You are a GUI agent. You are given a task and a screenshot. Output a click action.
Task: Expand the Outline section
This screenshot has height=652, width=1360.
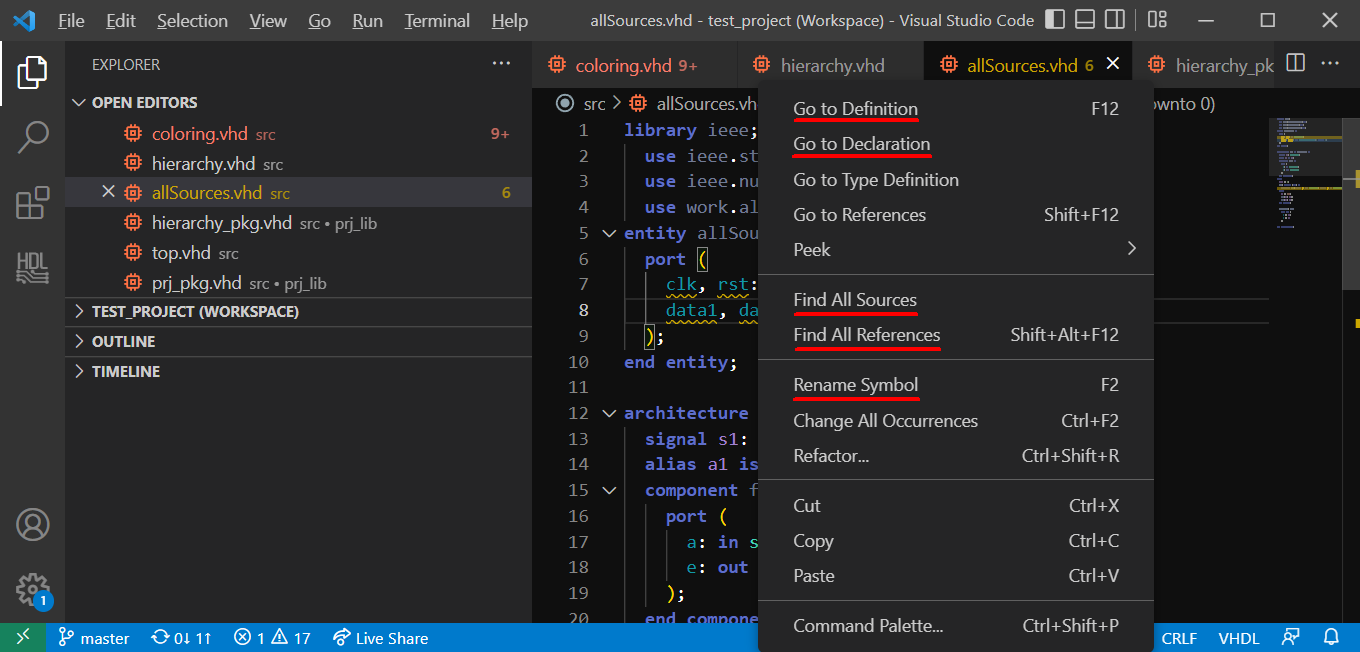(x=298, y=341)
